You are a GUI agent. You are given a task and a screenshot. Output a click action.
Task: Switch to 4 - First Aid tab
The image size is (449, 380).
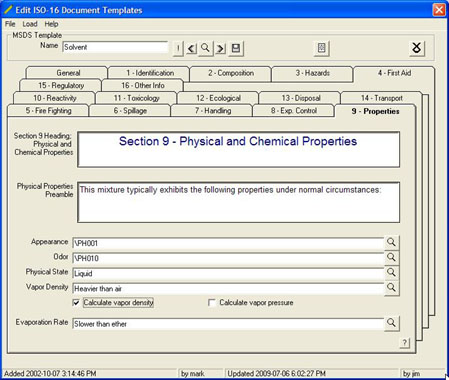(394, 73)
